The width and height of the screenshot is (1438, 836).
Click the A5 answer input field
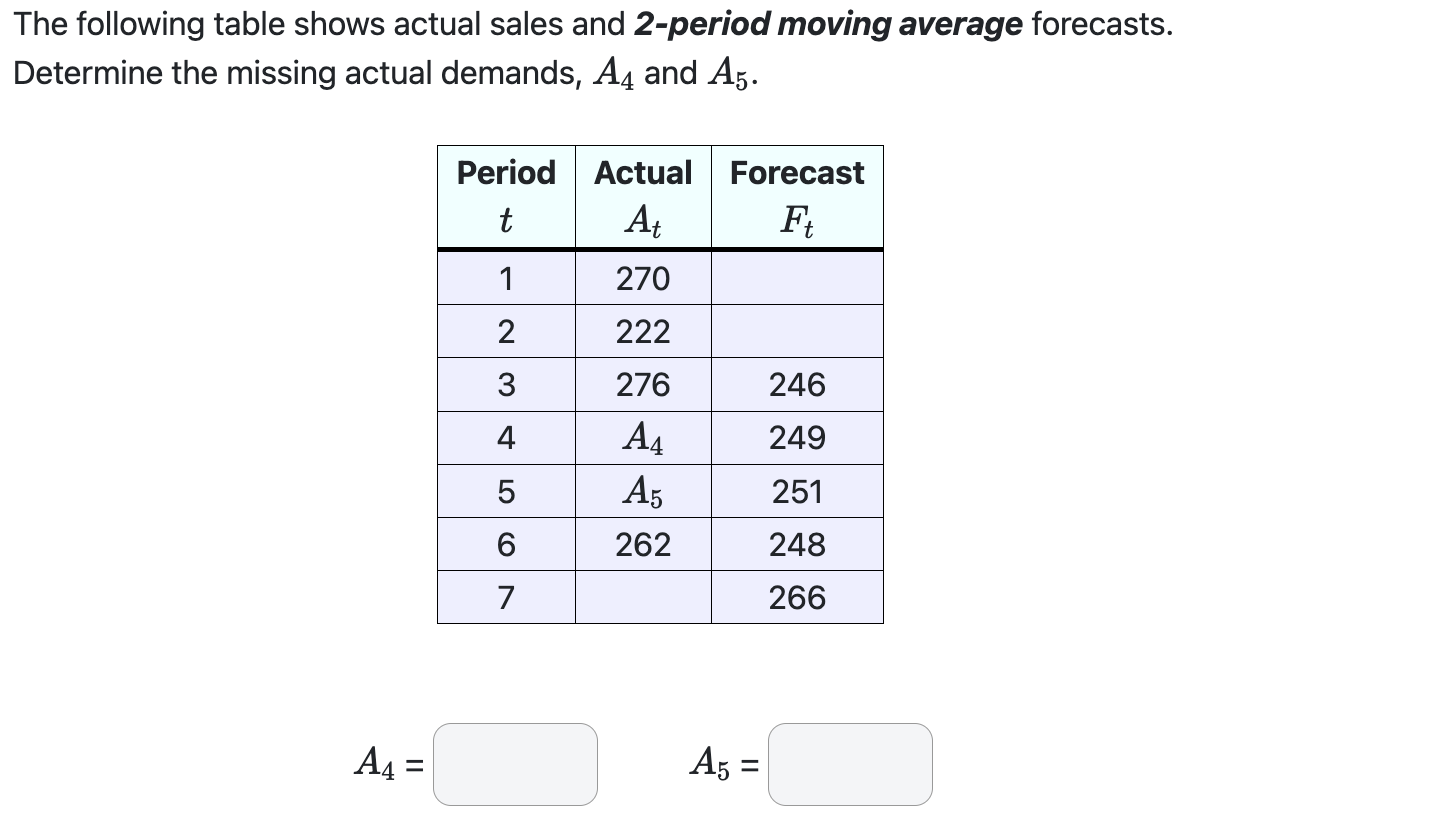coord(848,764)
